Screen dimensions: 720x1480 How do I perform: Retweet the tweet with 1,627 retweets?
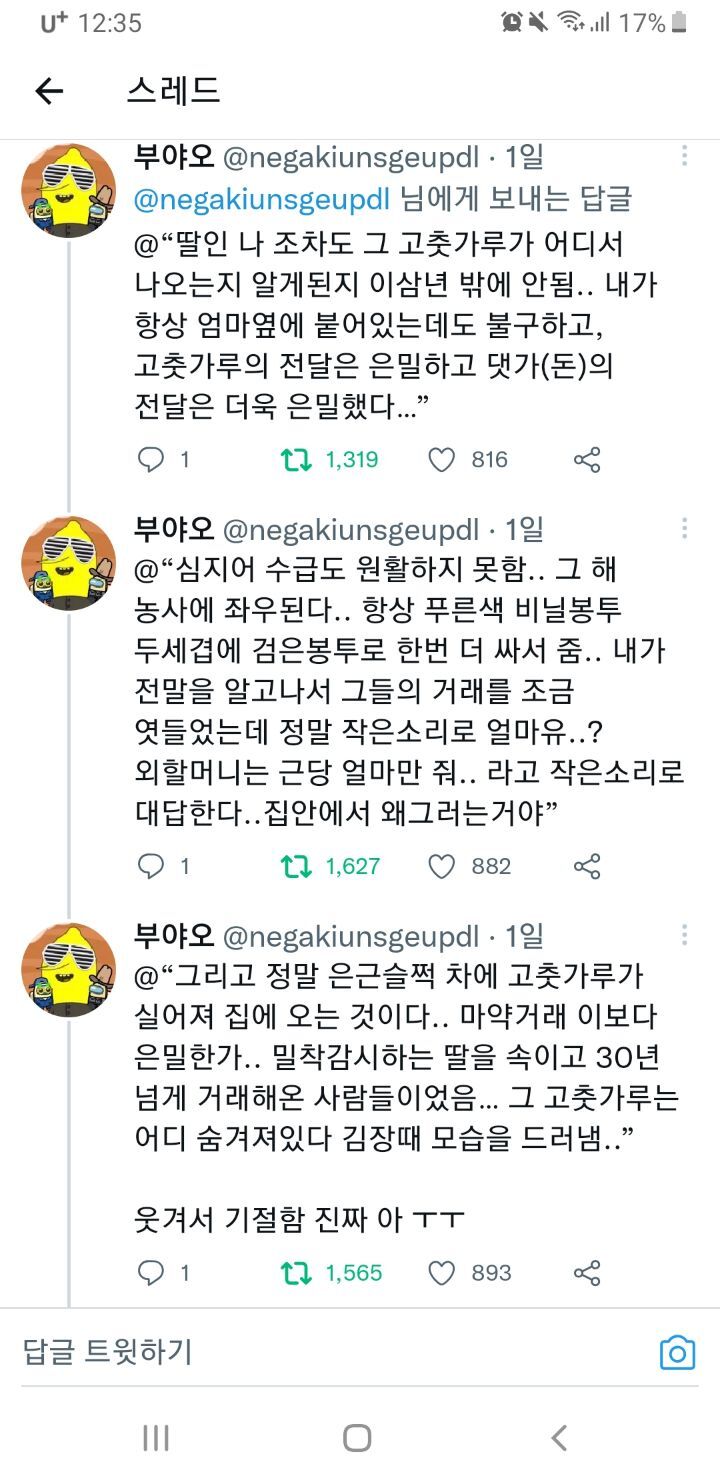point(295,866)
